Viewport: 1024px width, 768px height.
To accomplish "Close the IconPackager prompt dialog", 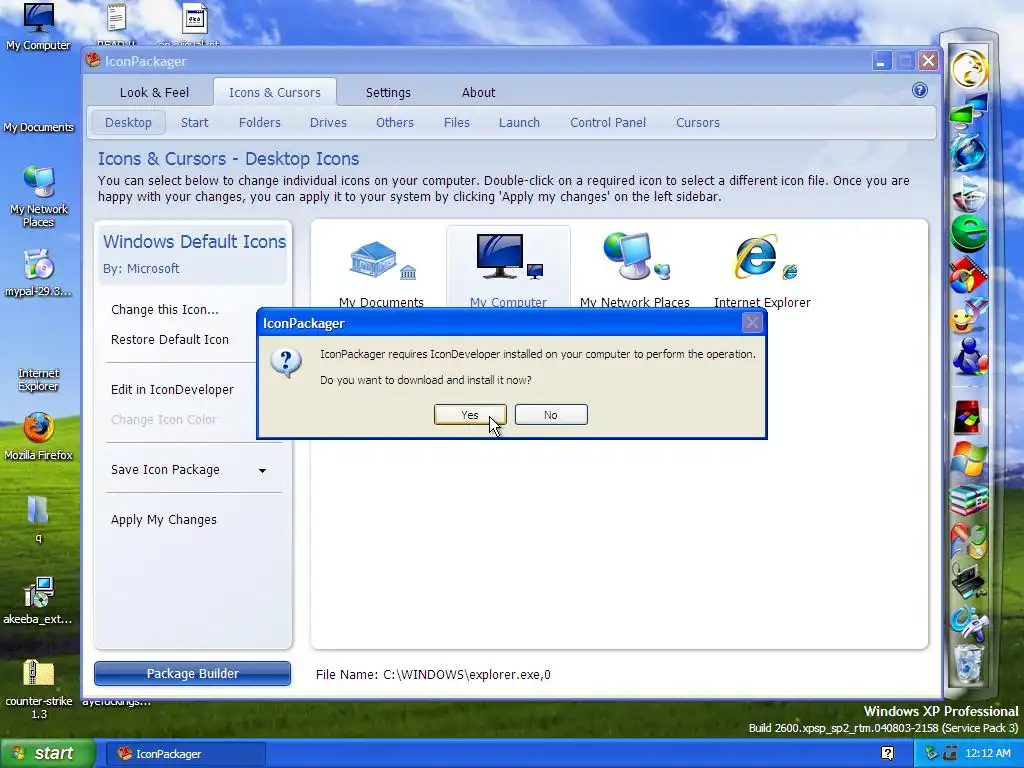I will (752, 323).
